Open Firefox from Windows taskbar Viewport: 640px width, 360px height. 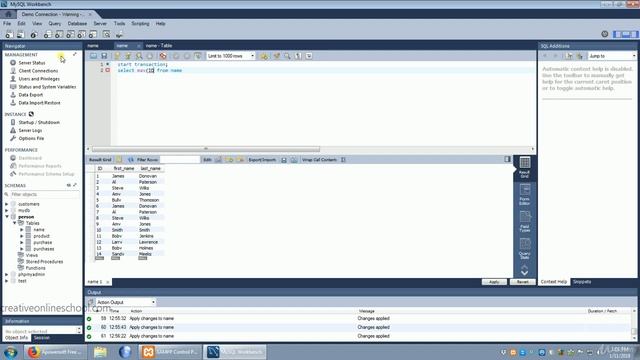(55, 352)
